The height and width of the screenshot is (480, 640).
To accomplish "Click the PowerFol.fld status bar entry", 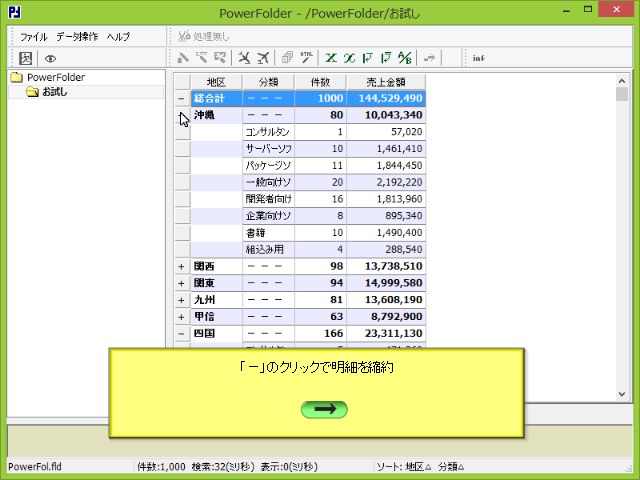I will click(35, 467).
